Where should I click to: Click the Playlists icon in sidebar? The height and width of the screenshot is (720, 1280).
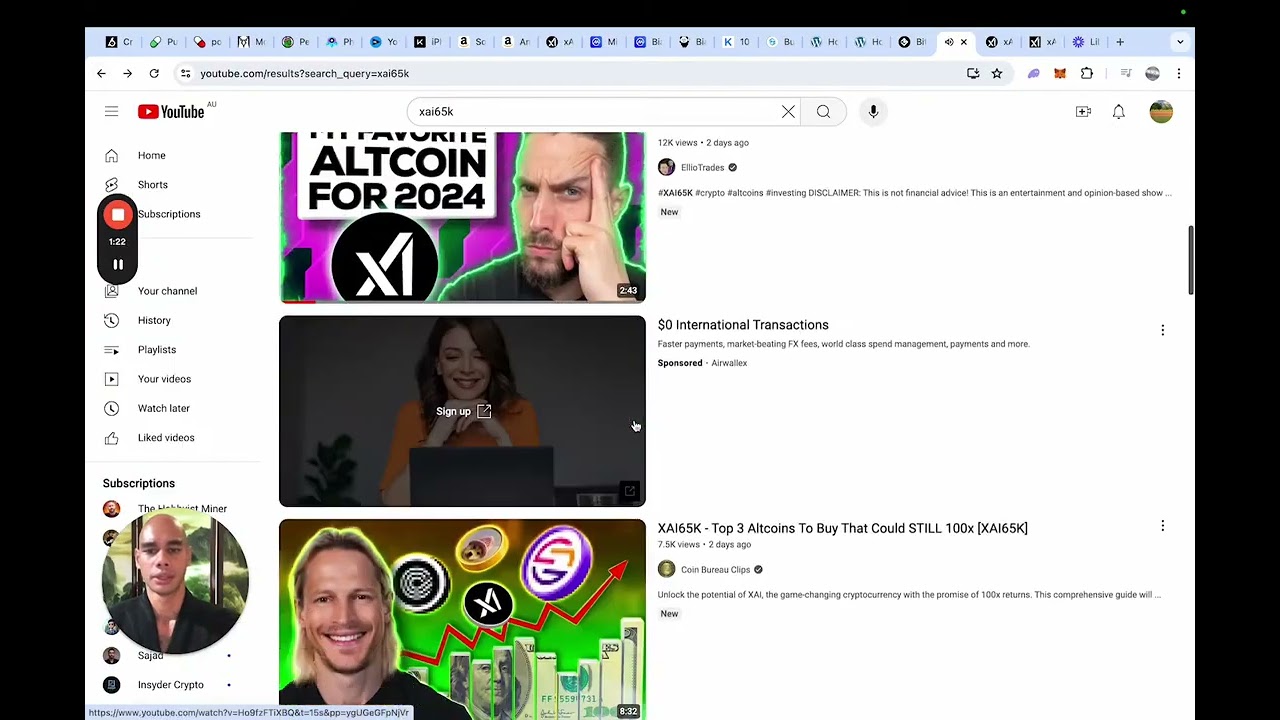112,350
